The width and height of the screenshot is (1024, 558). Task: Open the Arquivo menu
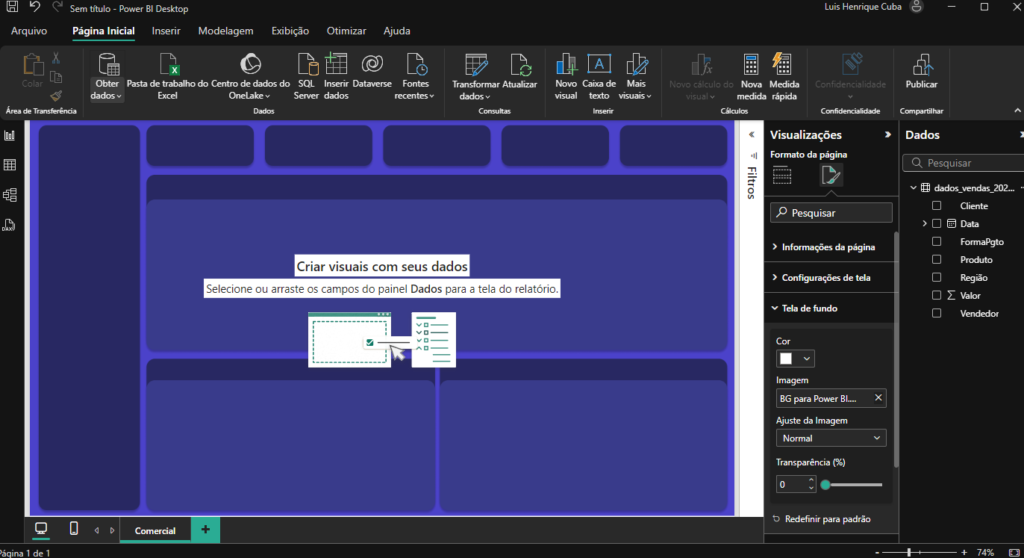pos(29,31)
